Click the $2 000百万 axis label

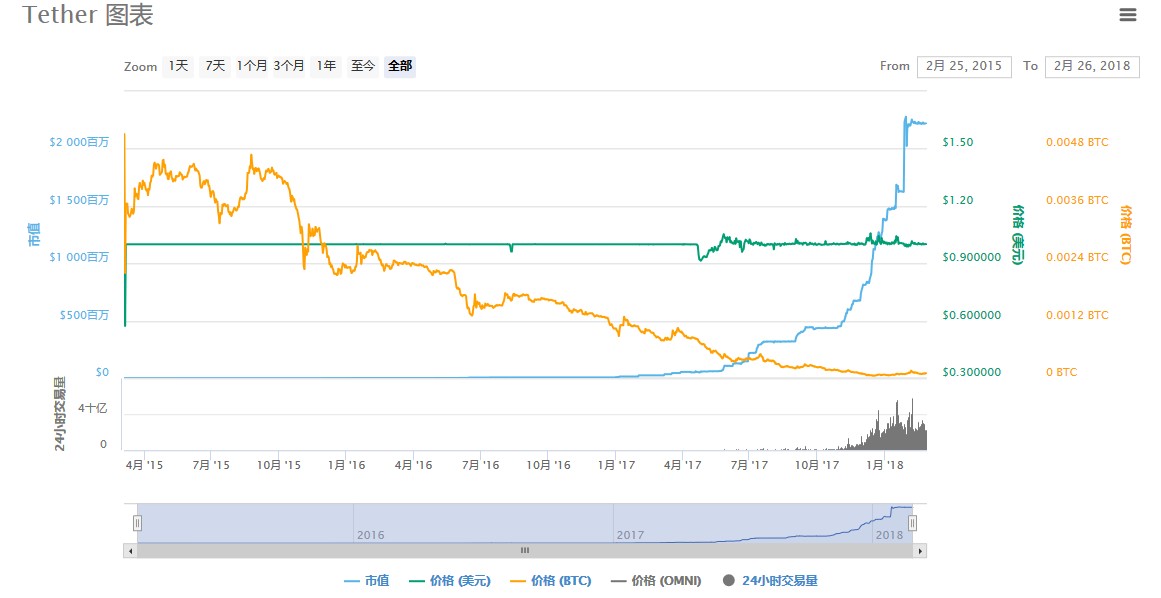point(78,142)
